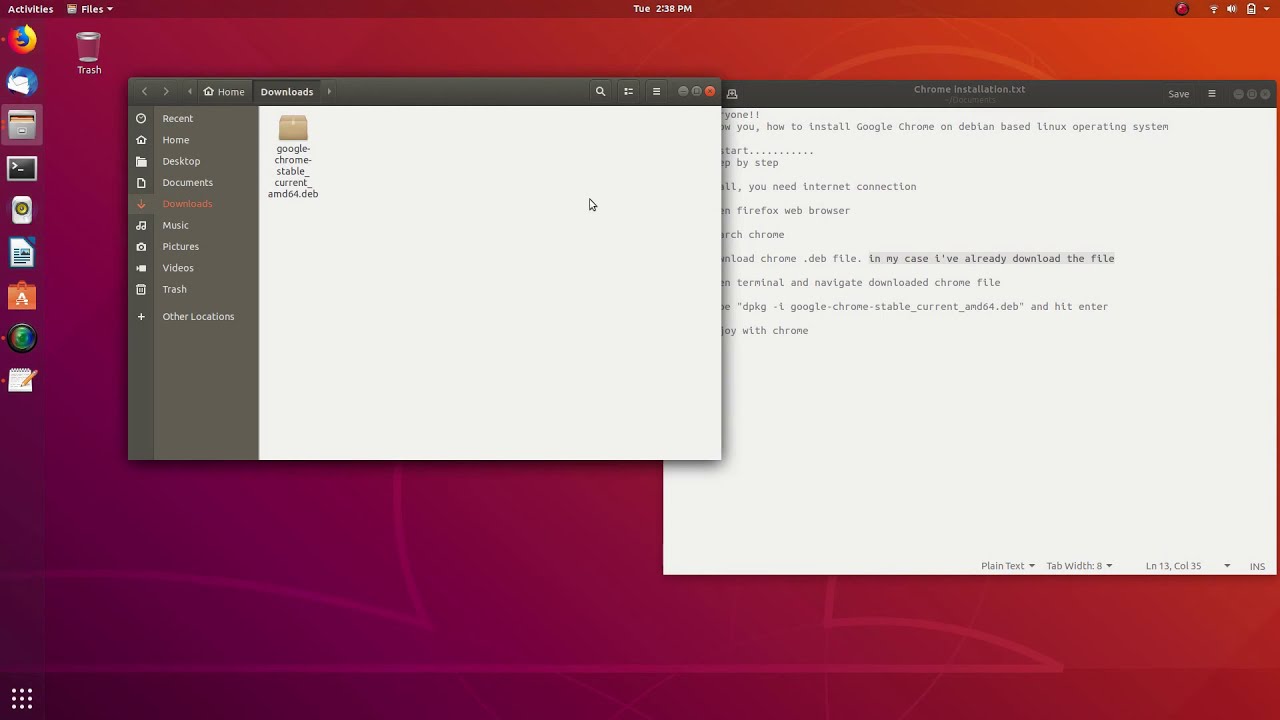Click the Wi-Fi network icon in top bar
The width and height of the screenshot is (1280, 720).
tap(1214, 9)
